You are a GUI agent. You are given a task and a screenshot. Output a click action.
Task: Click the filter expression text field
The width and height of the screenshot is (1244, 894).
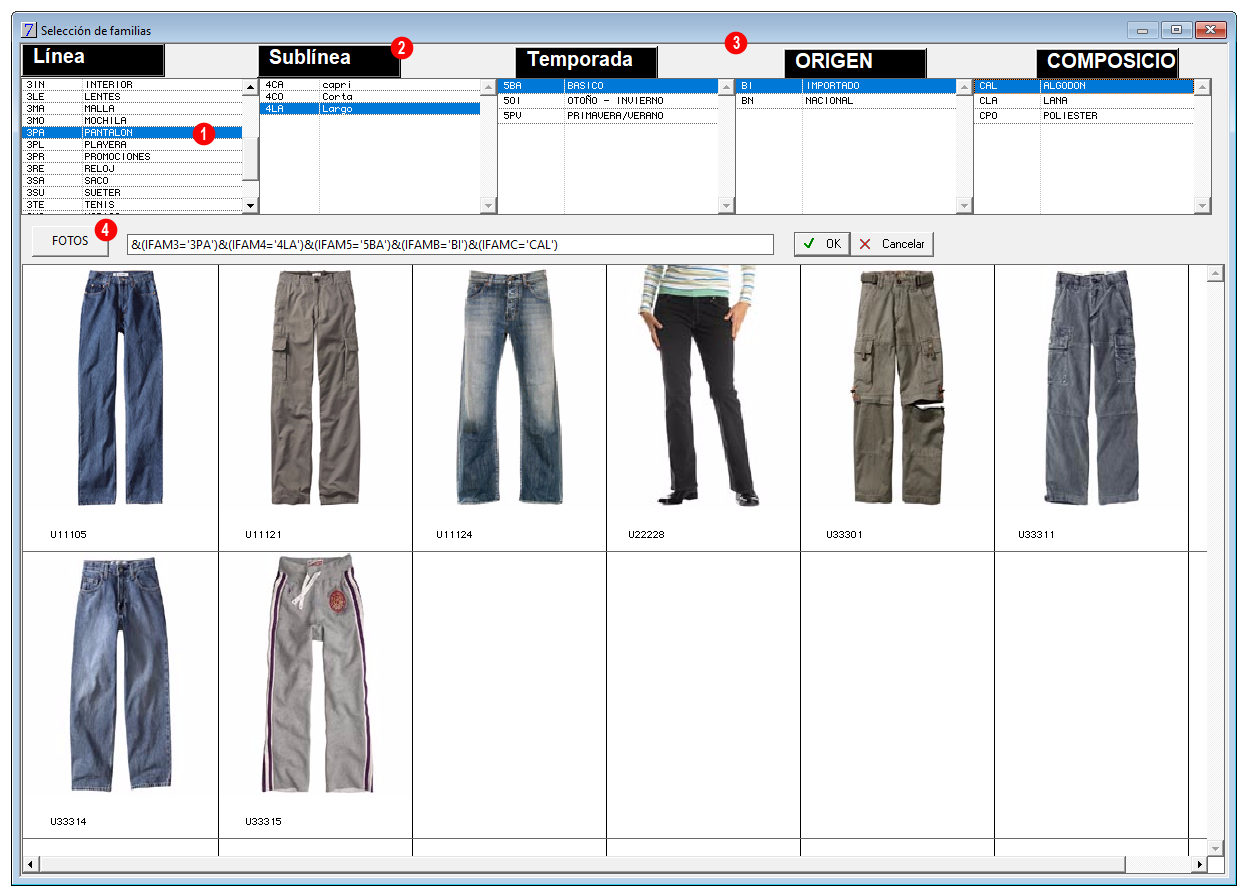tap(450, 244)
